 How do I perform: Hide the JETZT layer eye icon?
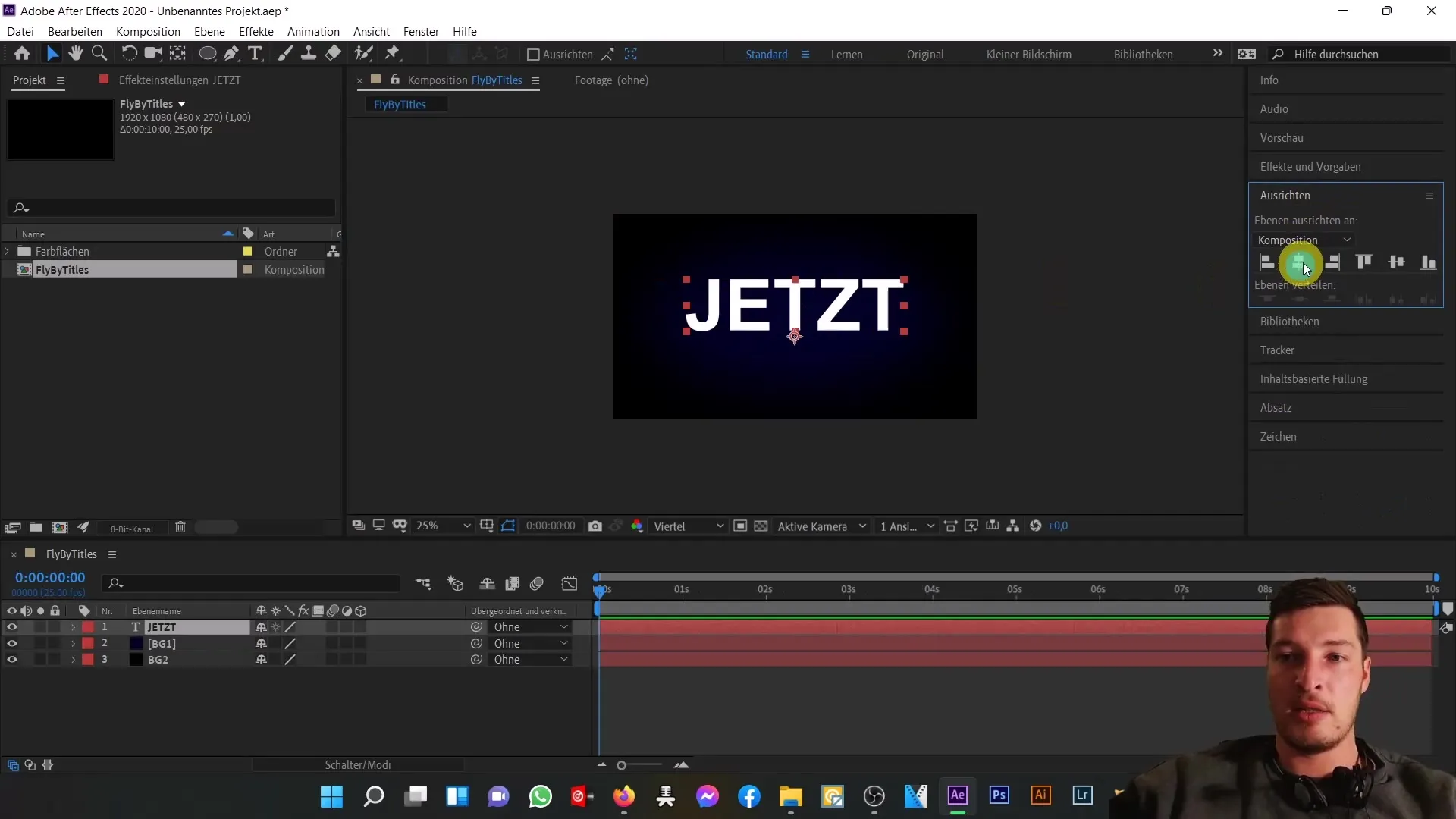(x=11, y=627)
